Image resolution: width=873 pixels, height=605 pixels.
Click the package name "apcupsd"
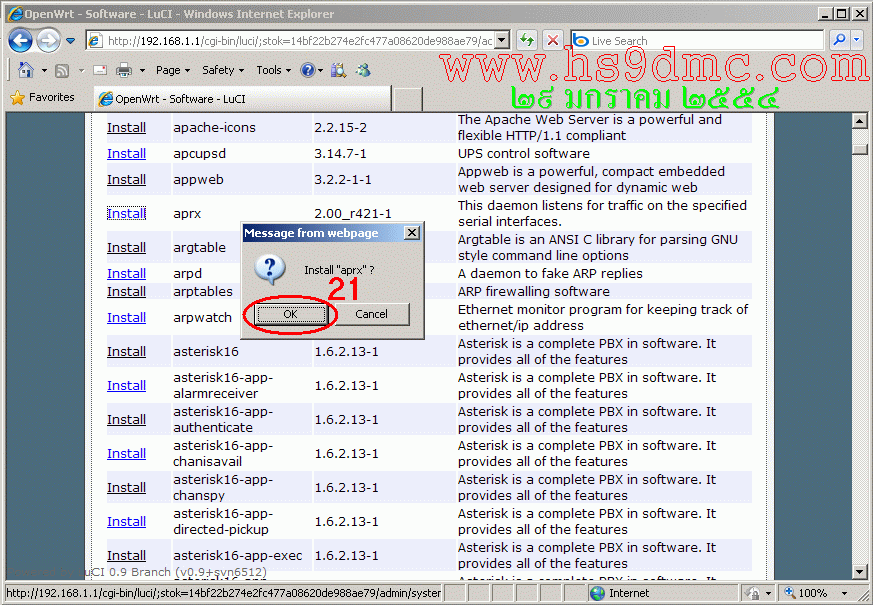click(199, 154)
